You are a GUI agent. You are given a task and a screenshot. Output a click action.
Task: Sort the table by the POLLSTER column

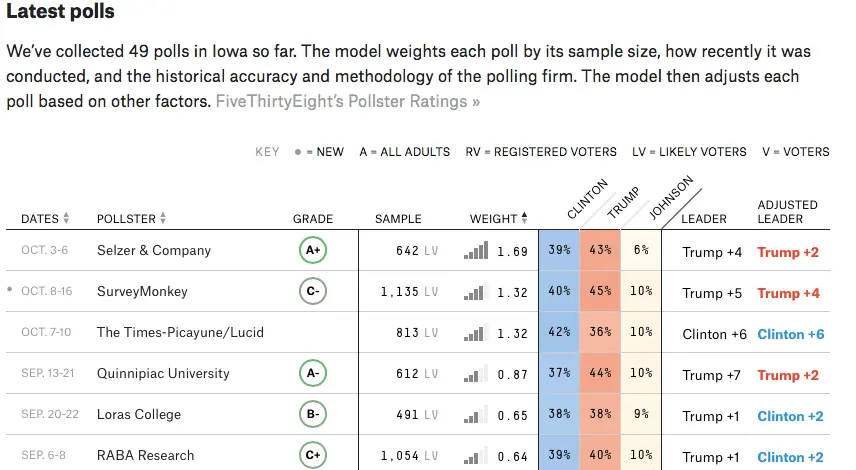tap(131, 219)
